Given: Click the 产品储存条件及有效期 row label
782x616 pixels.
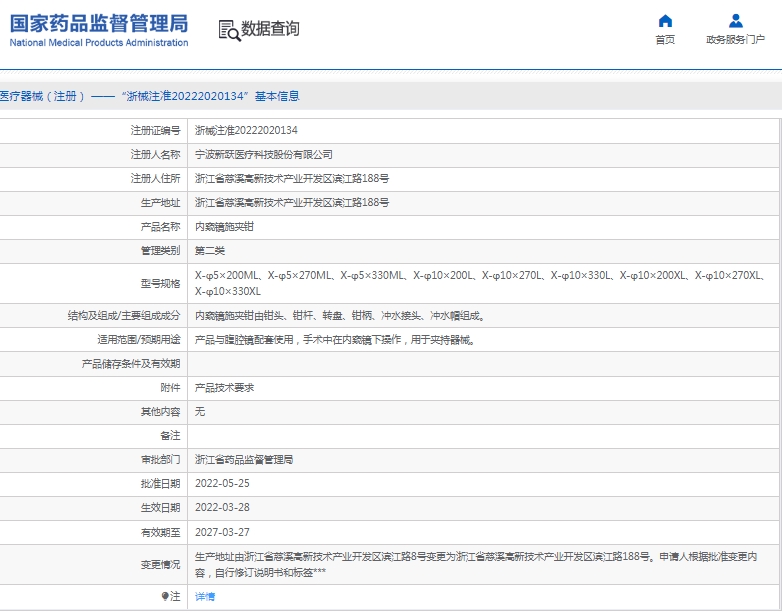Looking at the screenshot, I should point(131,364).
